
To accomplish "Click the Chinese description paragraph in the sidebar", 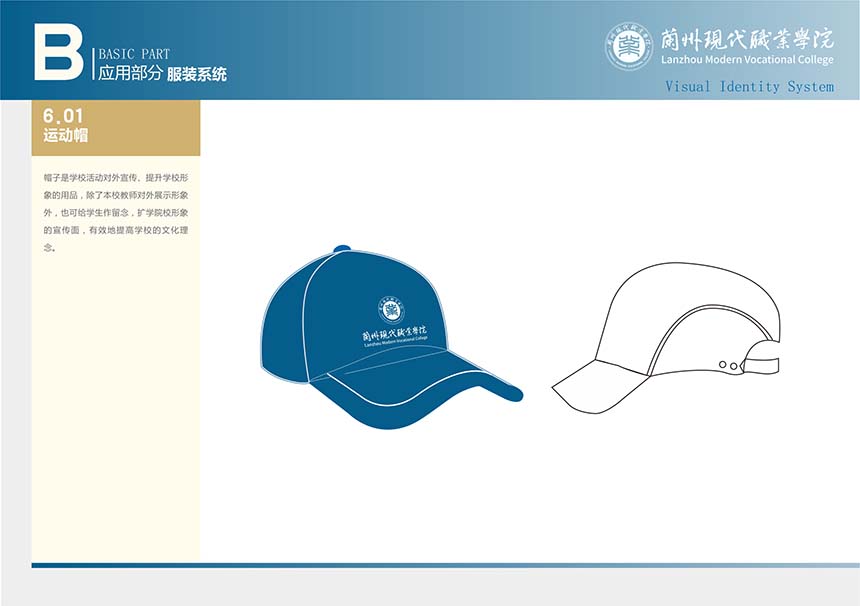I will (x=116, y=210).
